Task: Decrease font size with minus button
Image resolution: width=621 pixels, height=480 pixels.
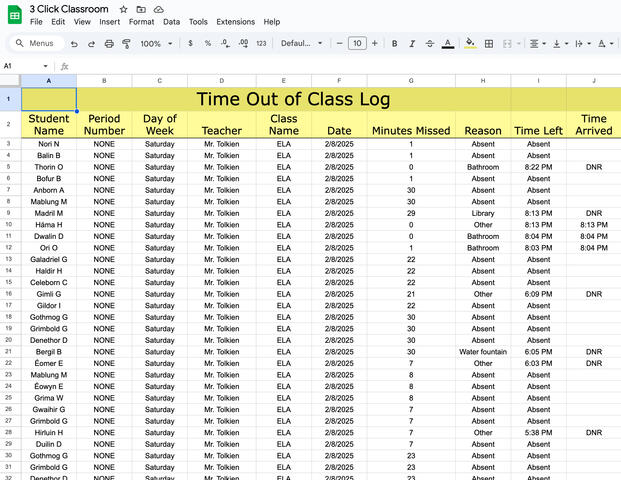Action: pos(340,44)
